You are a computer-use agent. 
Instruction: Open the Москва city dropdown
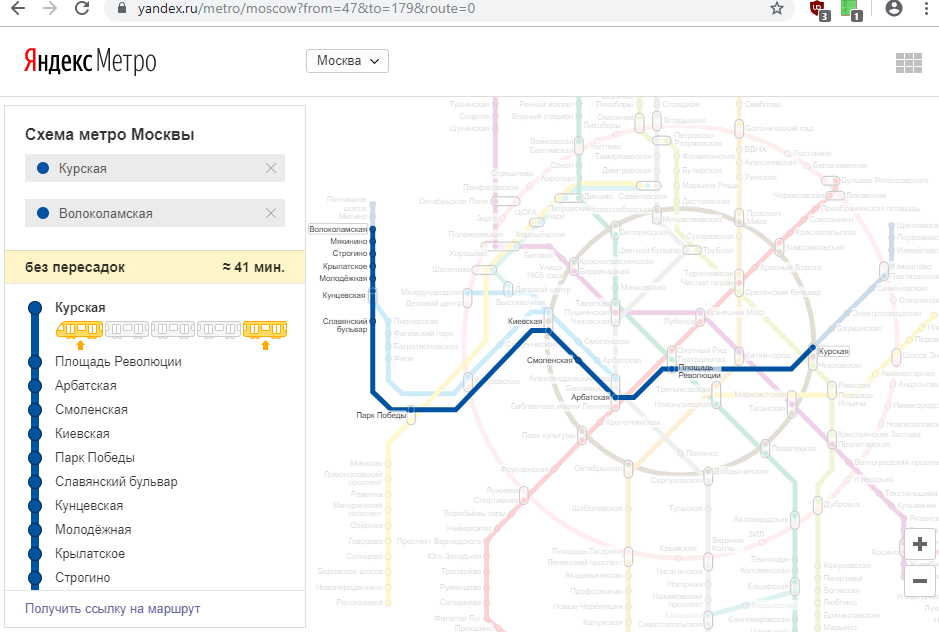point(347,61)
